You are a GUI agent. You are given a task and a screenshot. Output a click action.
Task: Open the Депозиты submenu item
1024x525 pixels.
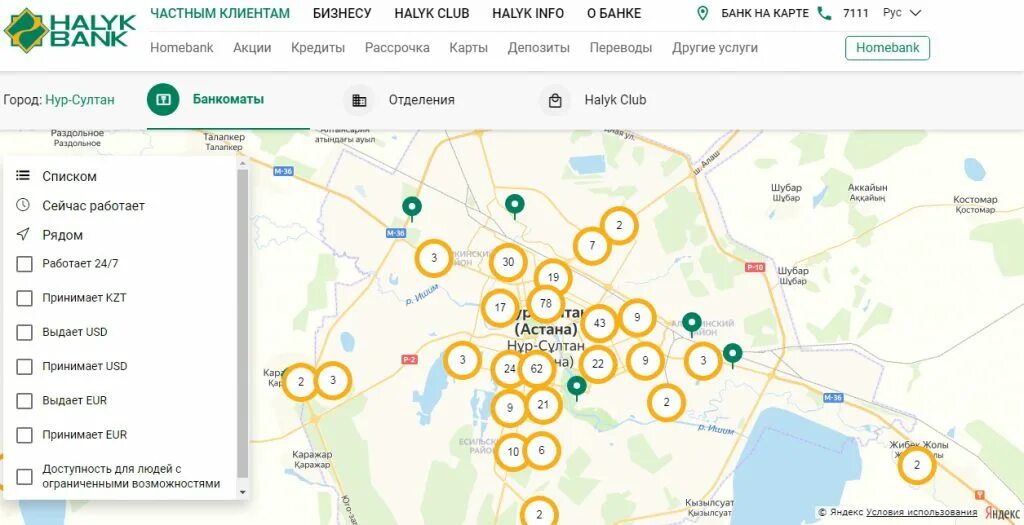pyautogui.click(x=539, y=48)
